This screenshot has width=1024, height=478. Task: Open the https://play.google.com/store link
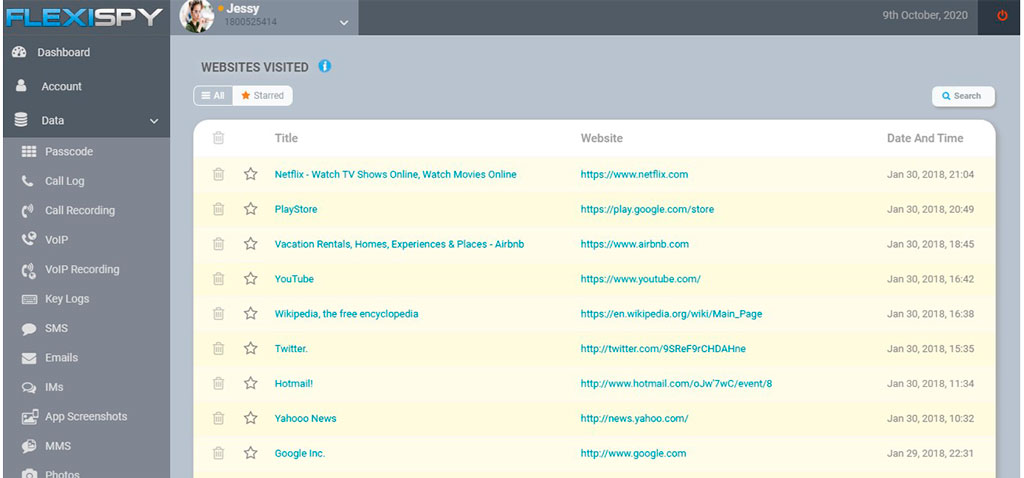pos(647,209)
